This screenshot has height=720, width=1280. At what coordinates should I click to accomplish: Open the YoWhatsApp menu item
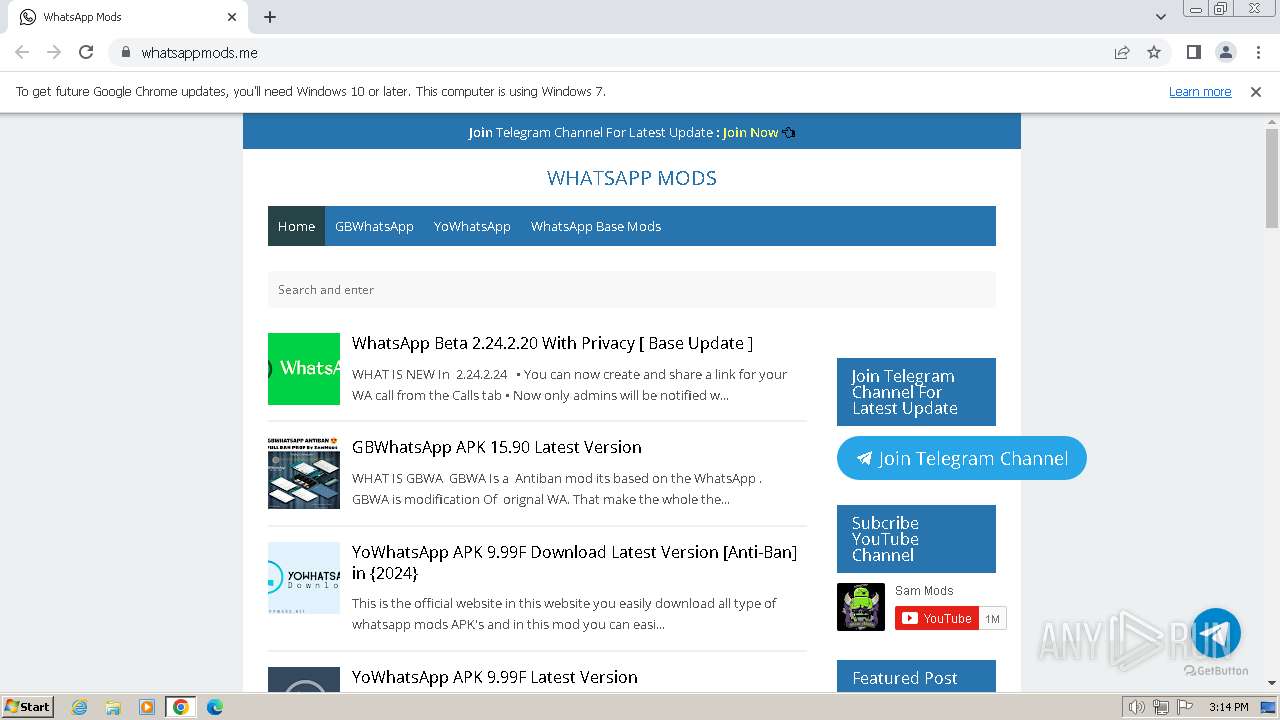click(472, 226)
